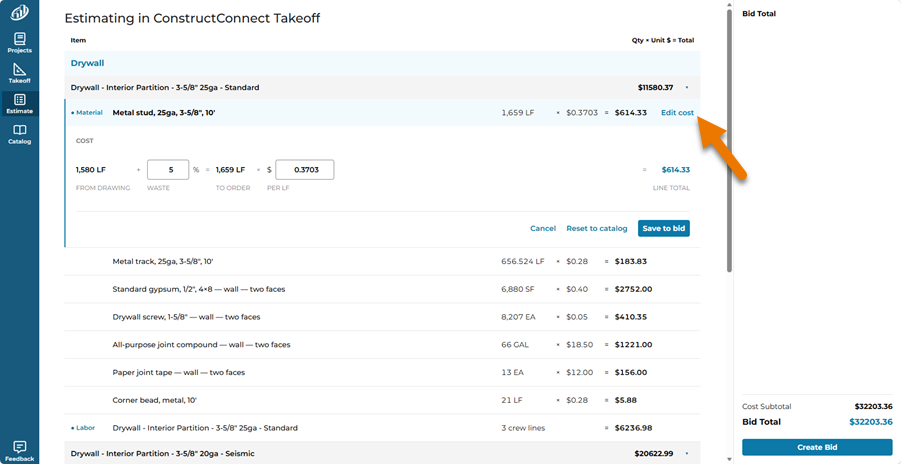Click the 1,580 LF from drawing value
Viewport: 901px width, 464px height.
(91, 170)
